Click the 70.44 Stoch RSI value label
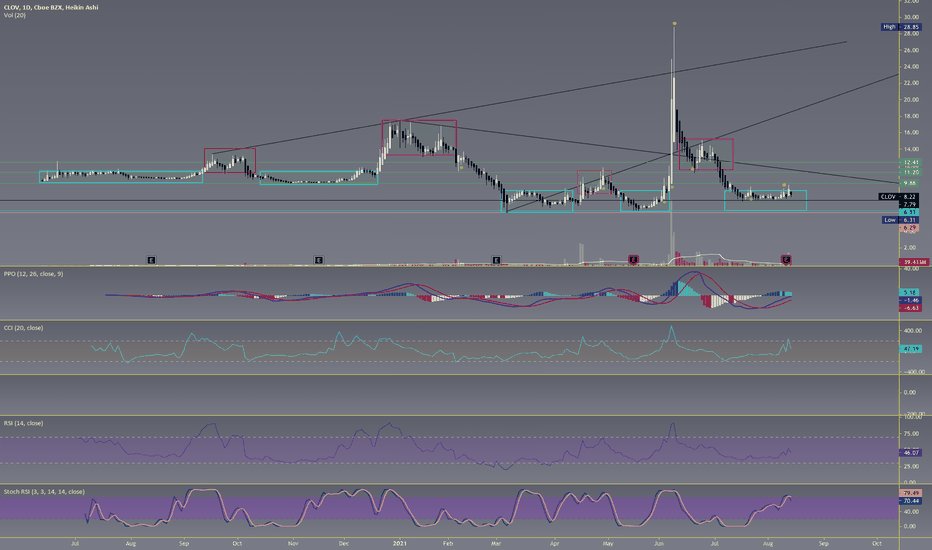This screenshot has height=550, width=932. (911, 501)
